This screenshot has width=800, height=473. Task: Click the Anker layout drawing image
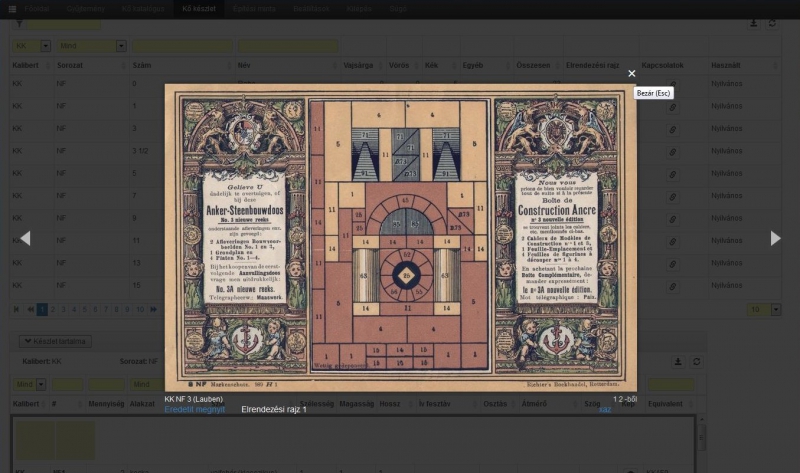(x=401, y=238)
